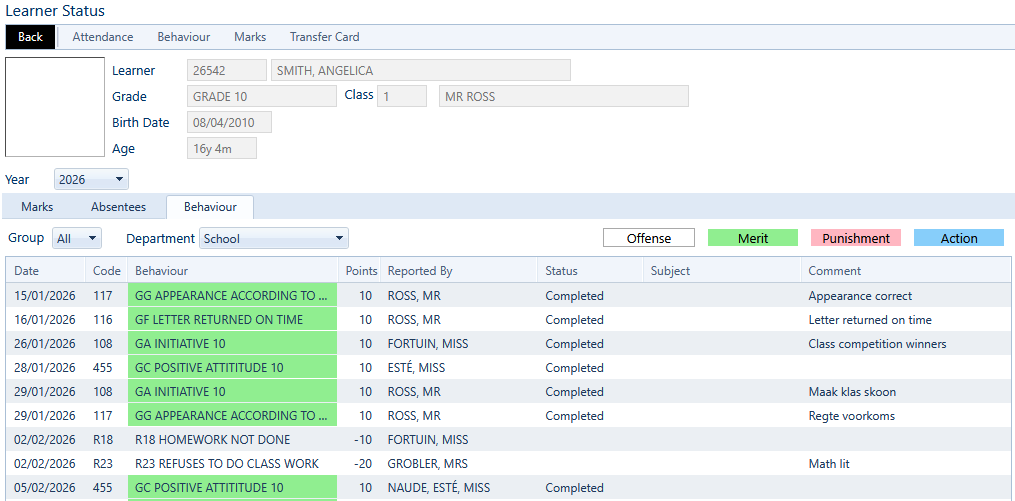Click the Birth Date field 08/04/2010
The width and height of the screenshot is (1015, 501).
pyautogui.click(x=229, y=122)
